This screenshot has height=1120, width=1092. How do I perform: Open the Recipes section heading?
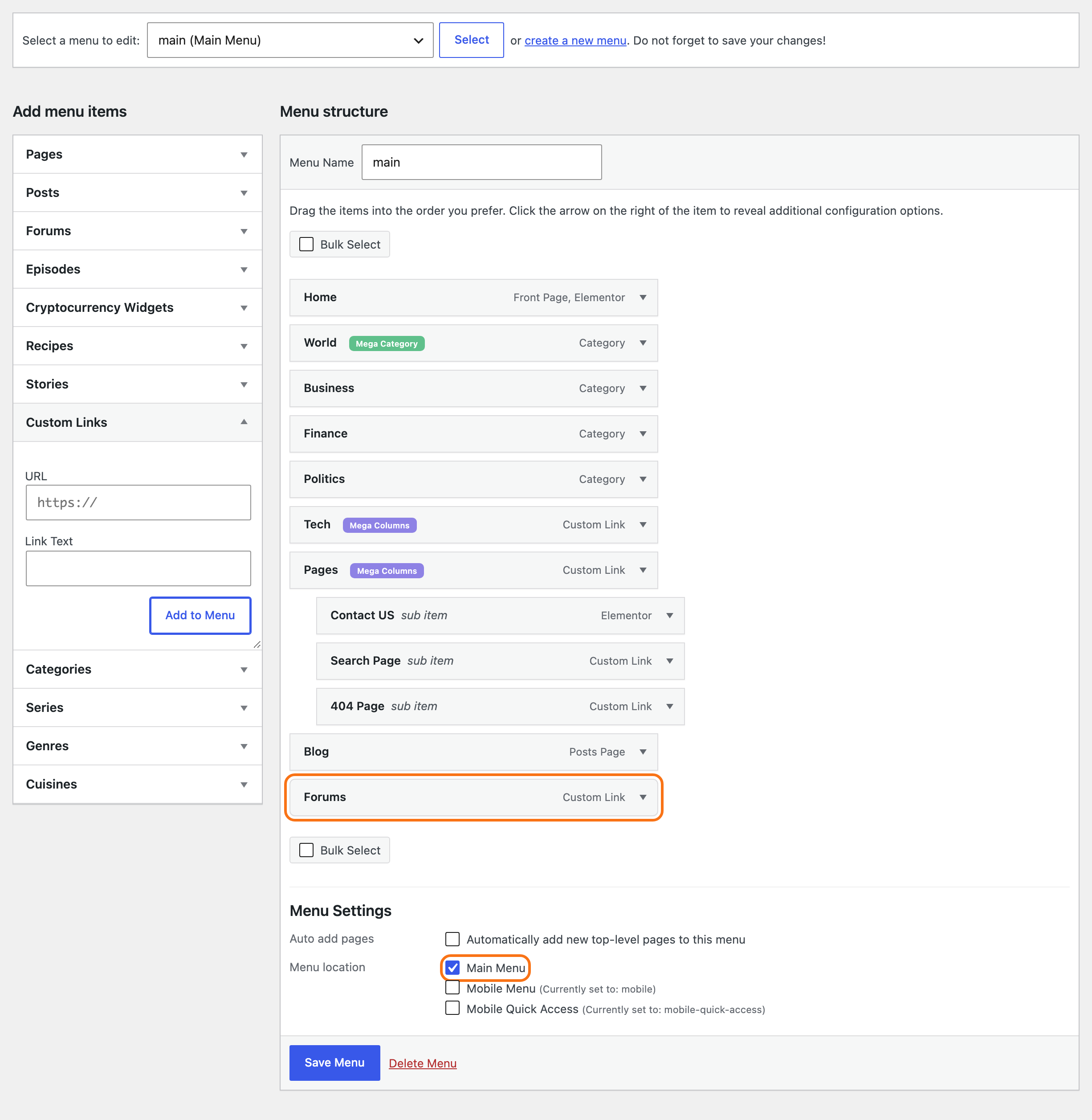[x=138, y=347]
